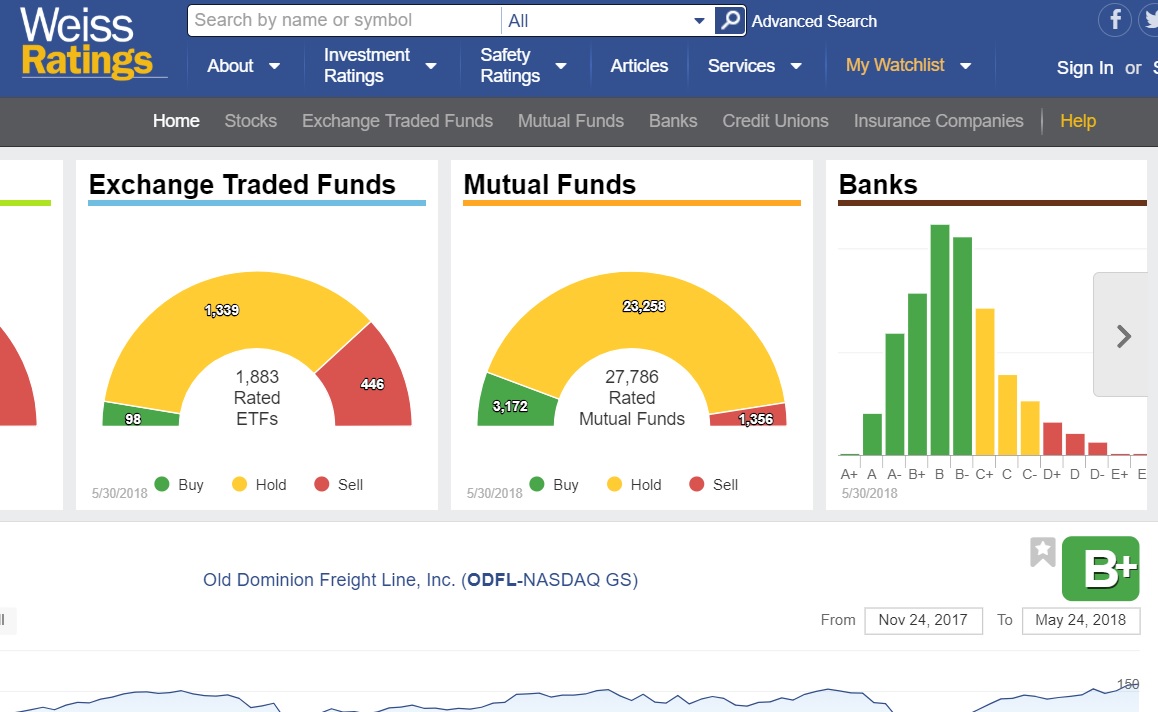Open the Facebook social icon
The width and height of the screenshot is (1158, 712).
pyautogui.click(x=1115, y=20)
